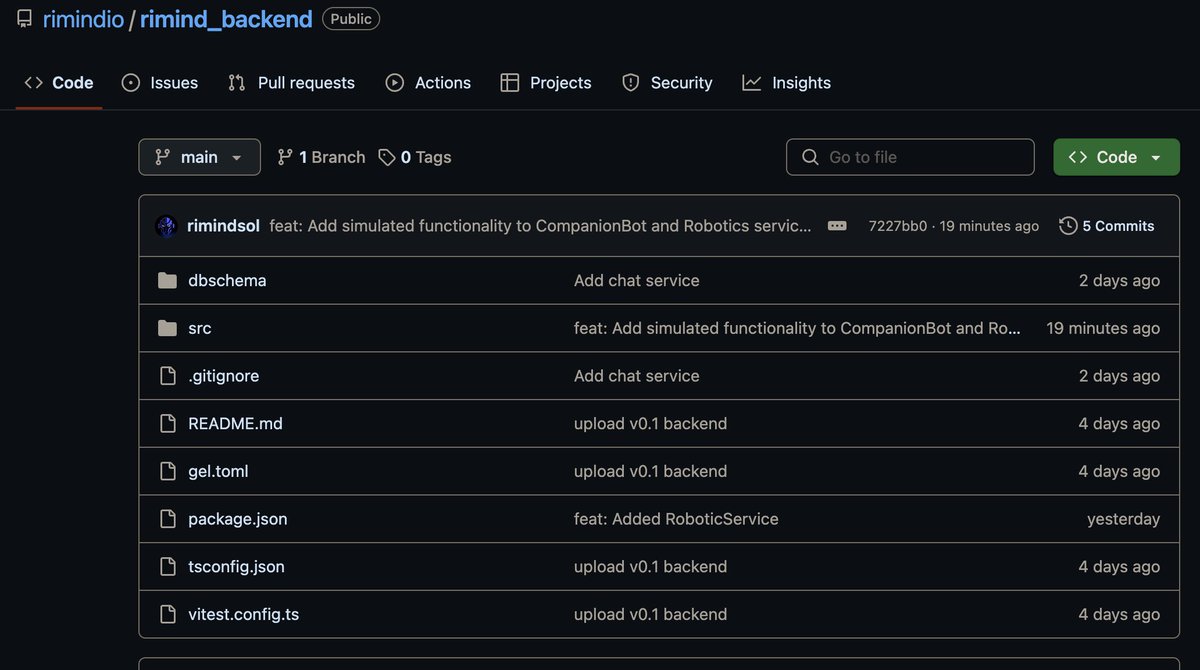Open the .gitignore file
This screenshot has height=670, width=1200.
point(223,376)
